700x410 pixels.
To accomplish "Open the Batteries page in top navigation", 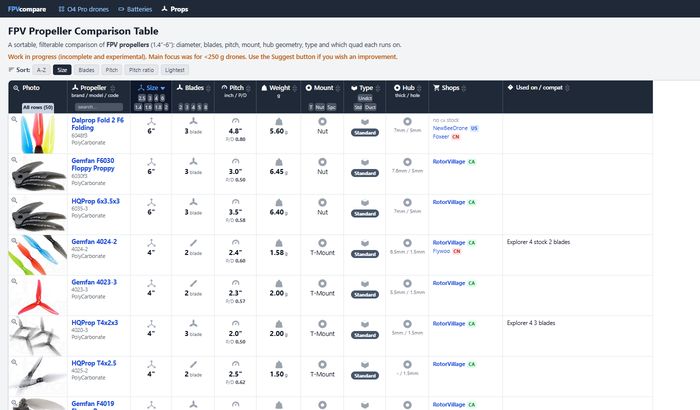I will [135, 9].
